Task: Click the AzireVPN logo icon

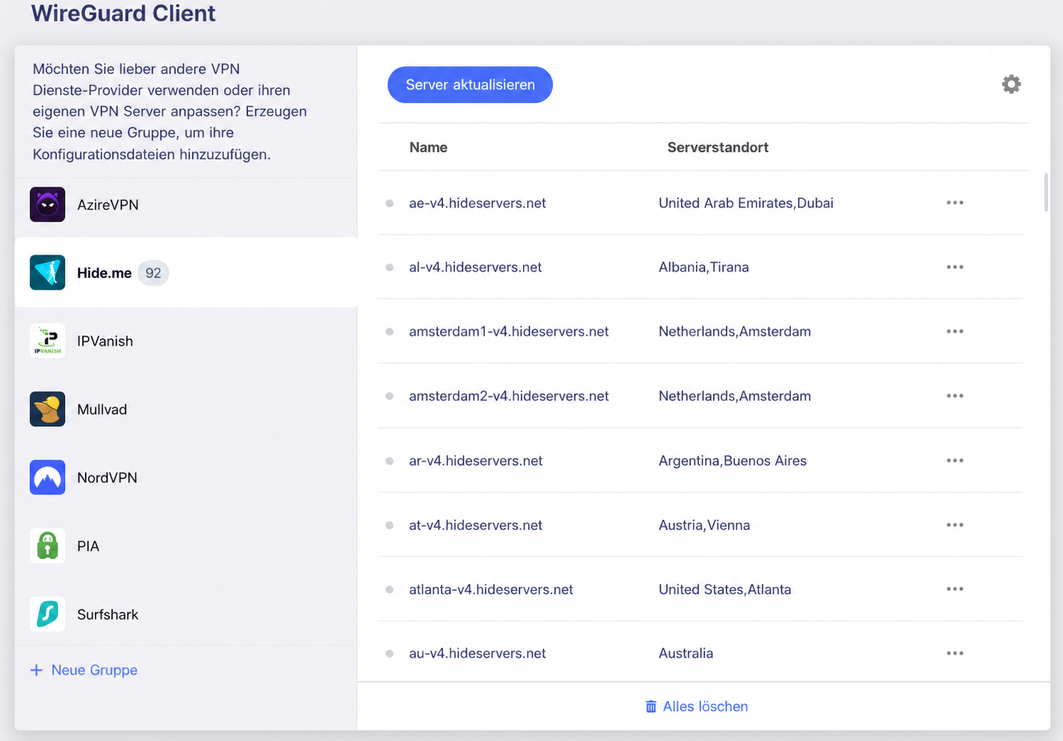Action: 47,205
